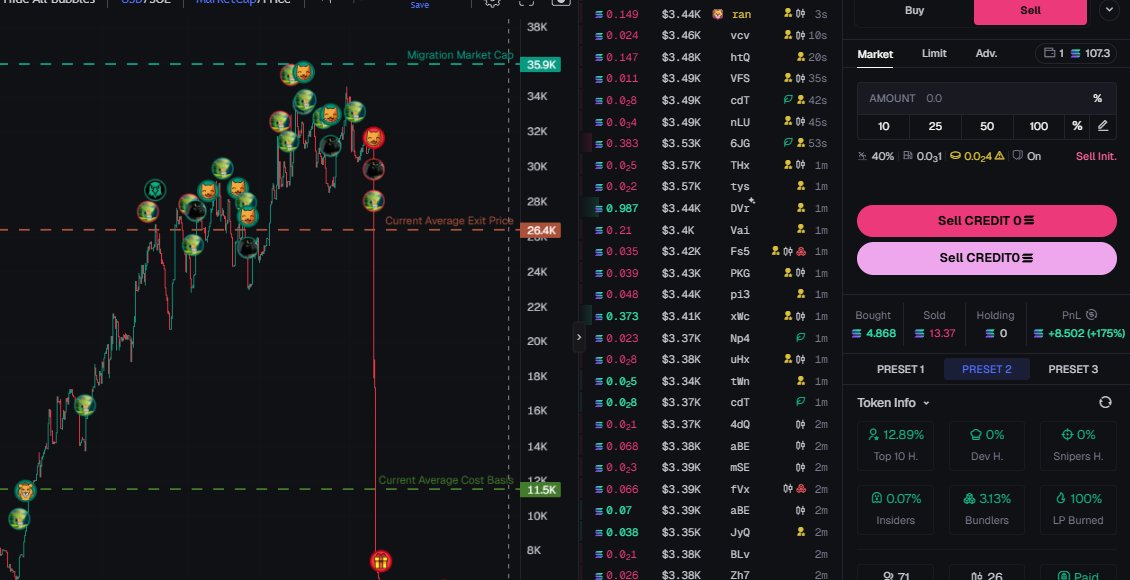Click the slippage icon showing 40%

tap(863, 156)
